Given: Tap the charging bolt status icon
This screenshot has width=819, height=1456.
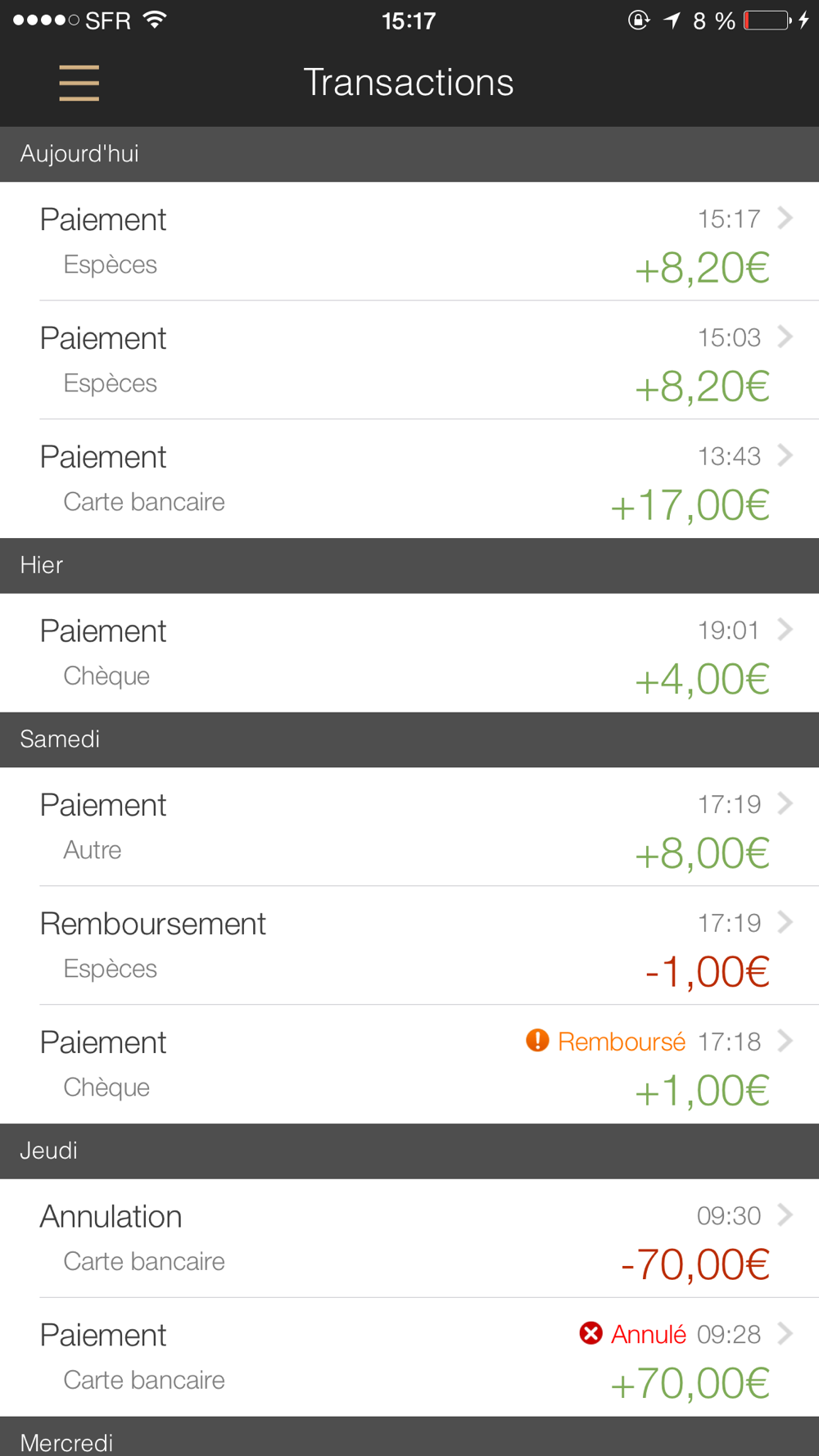Looking at the screenshot, I should (x=804, y=20).
